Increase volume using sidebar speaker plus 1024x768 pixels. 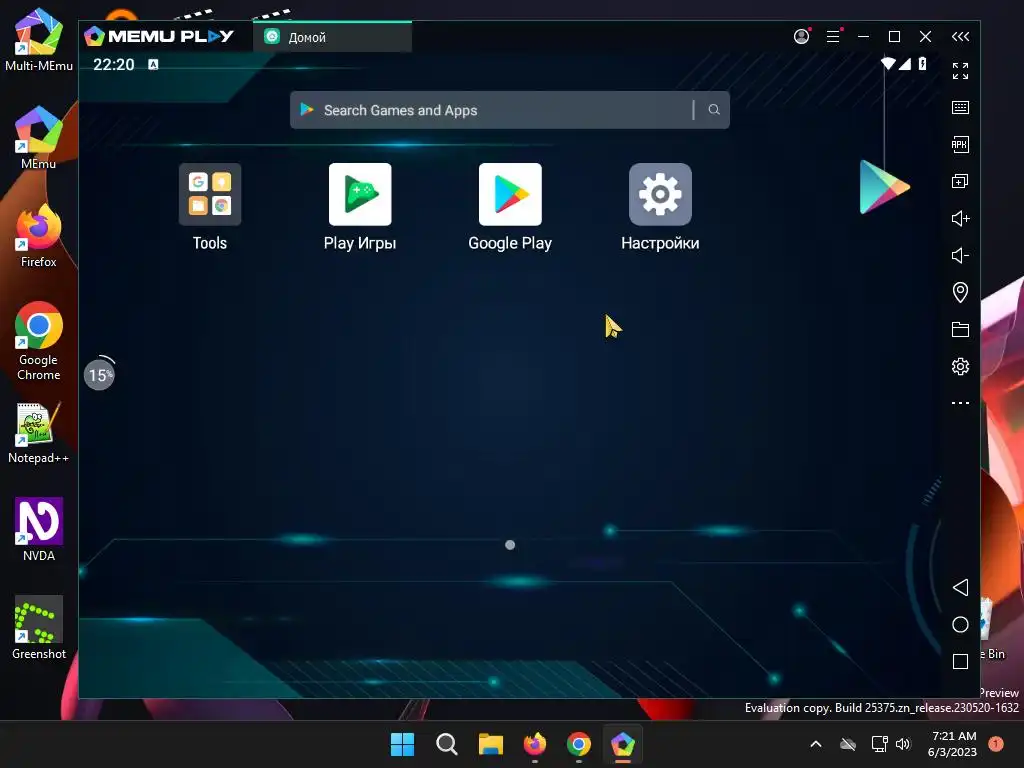(960, 218)
